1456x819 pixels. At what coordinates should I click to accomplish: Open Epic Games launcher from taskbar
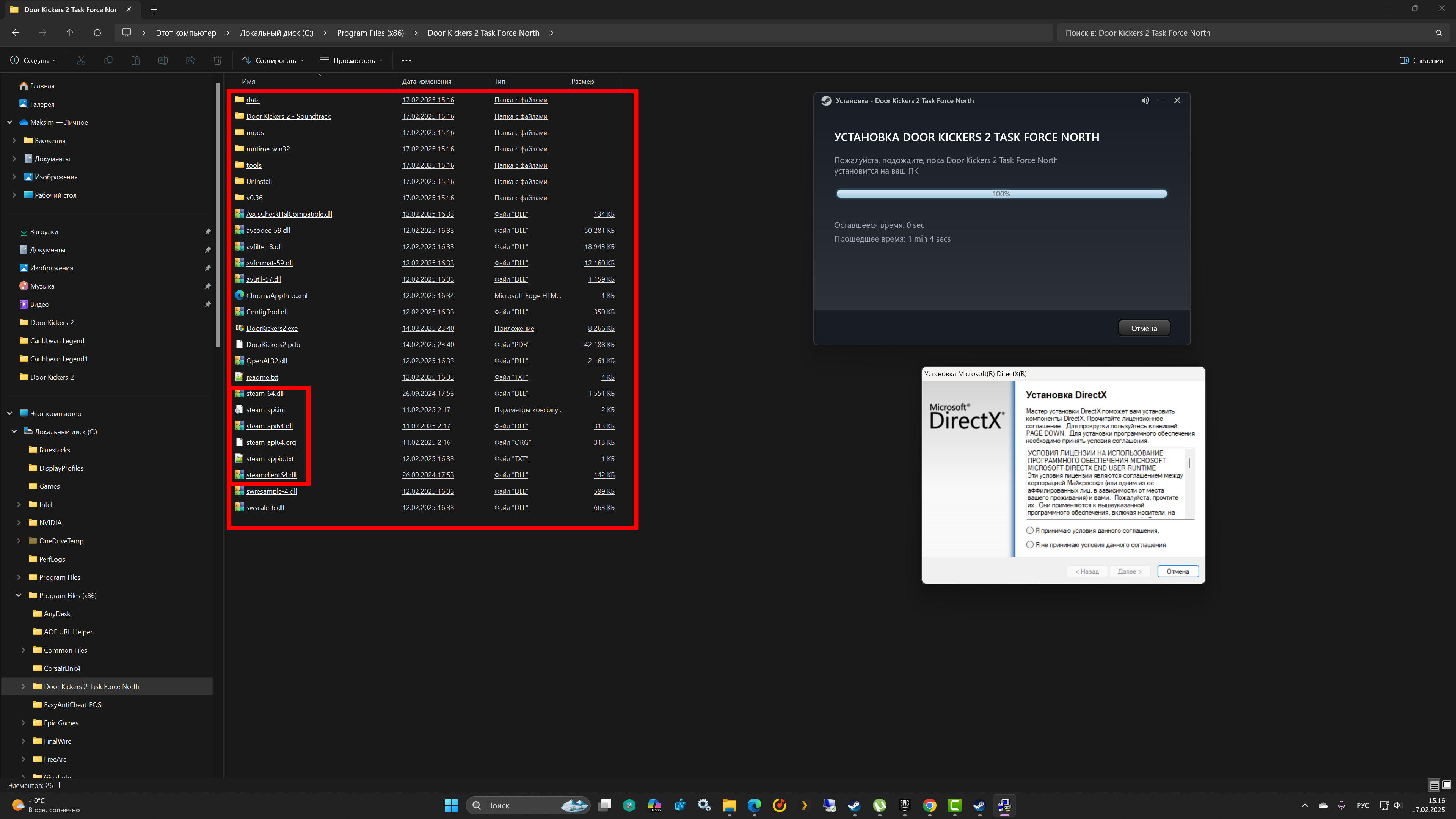(904, 805)
